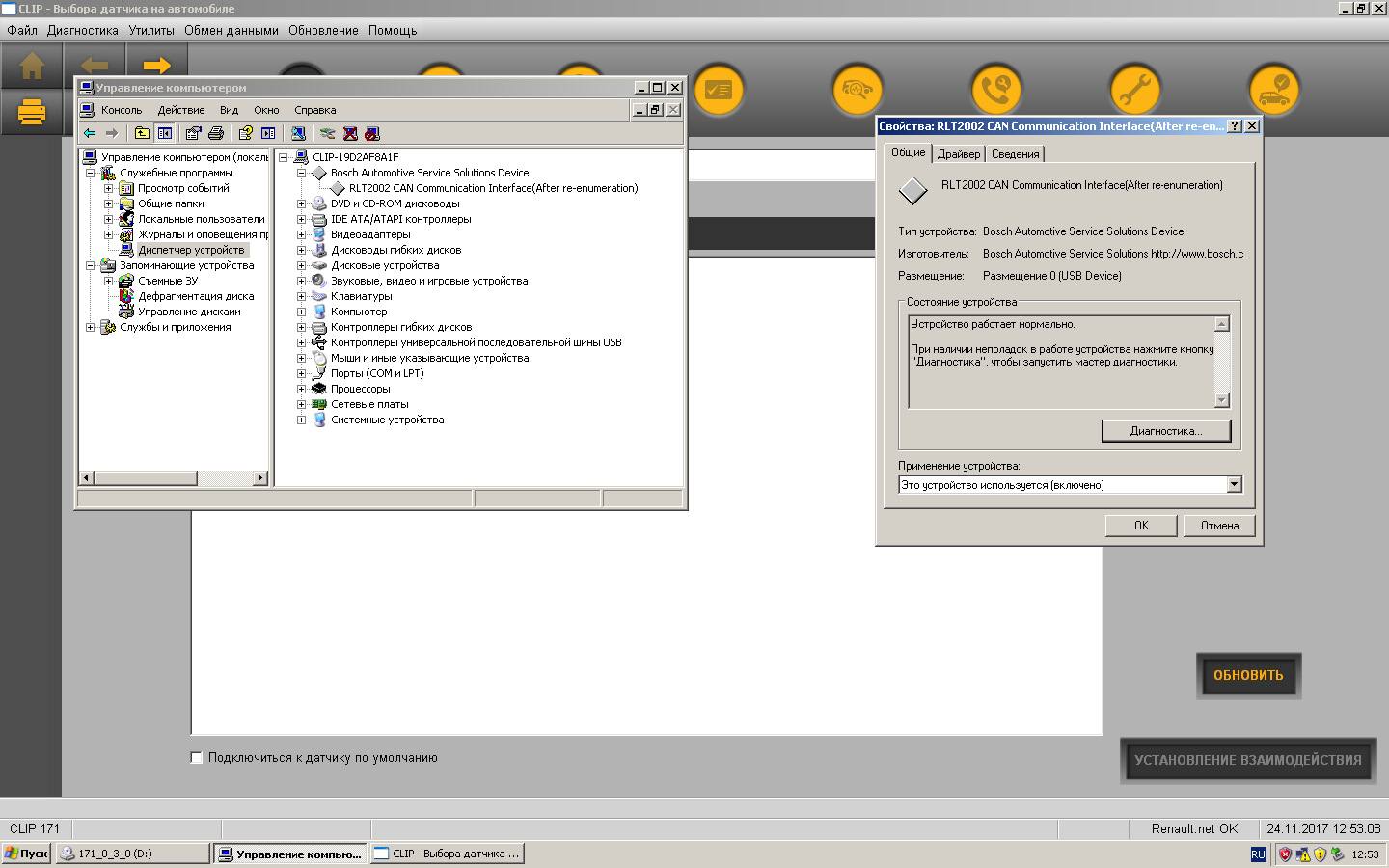Image resolution: width=1389 pixels, height=868 pixels.
Task: Click the Disable device toolbar icon
Action: pyautogui.click(x=372, y=133)
